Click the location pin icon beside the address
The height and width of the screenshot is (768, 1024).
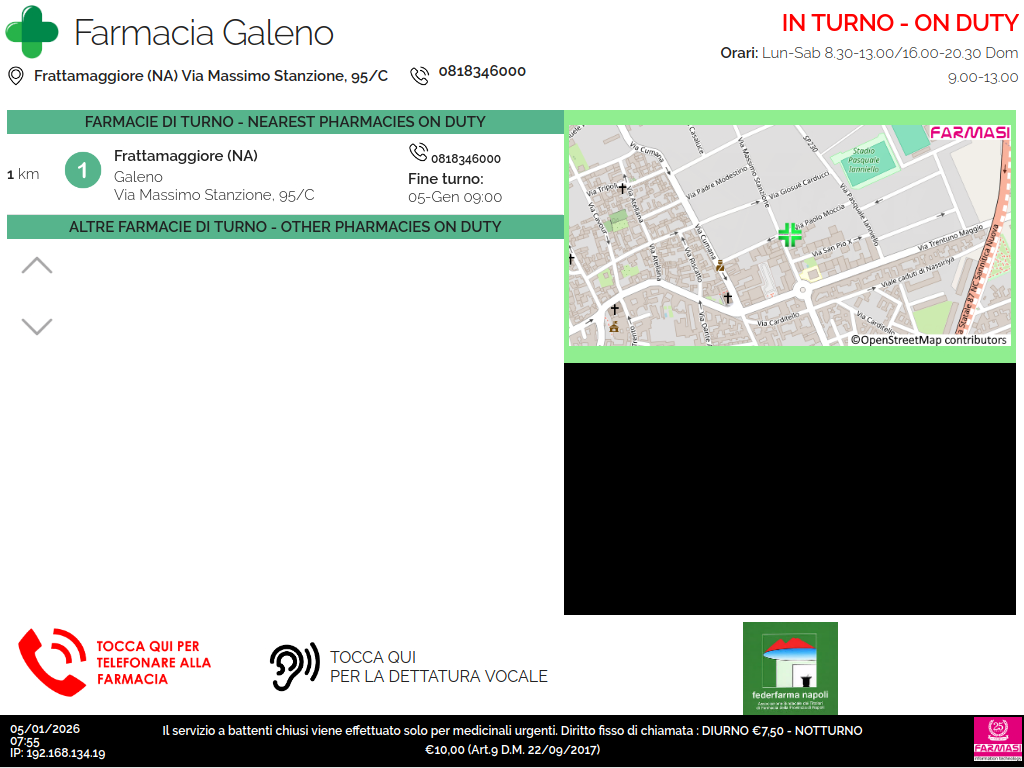coord(16,76)
